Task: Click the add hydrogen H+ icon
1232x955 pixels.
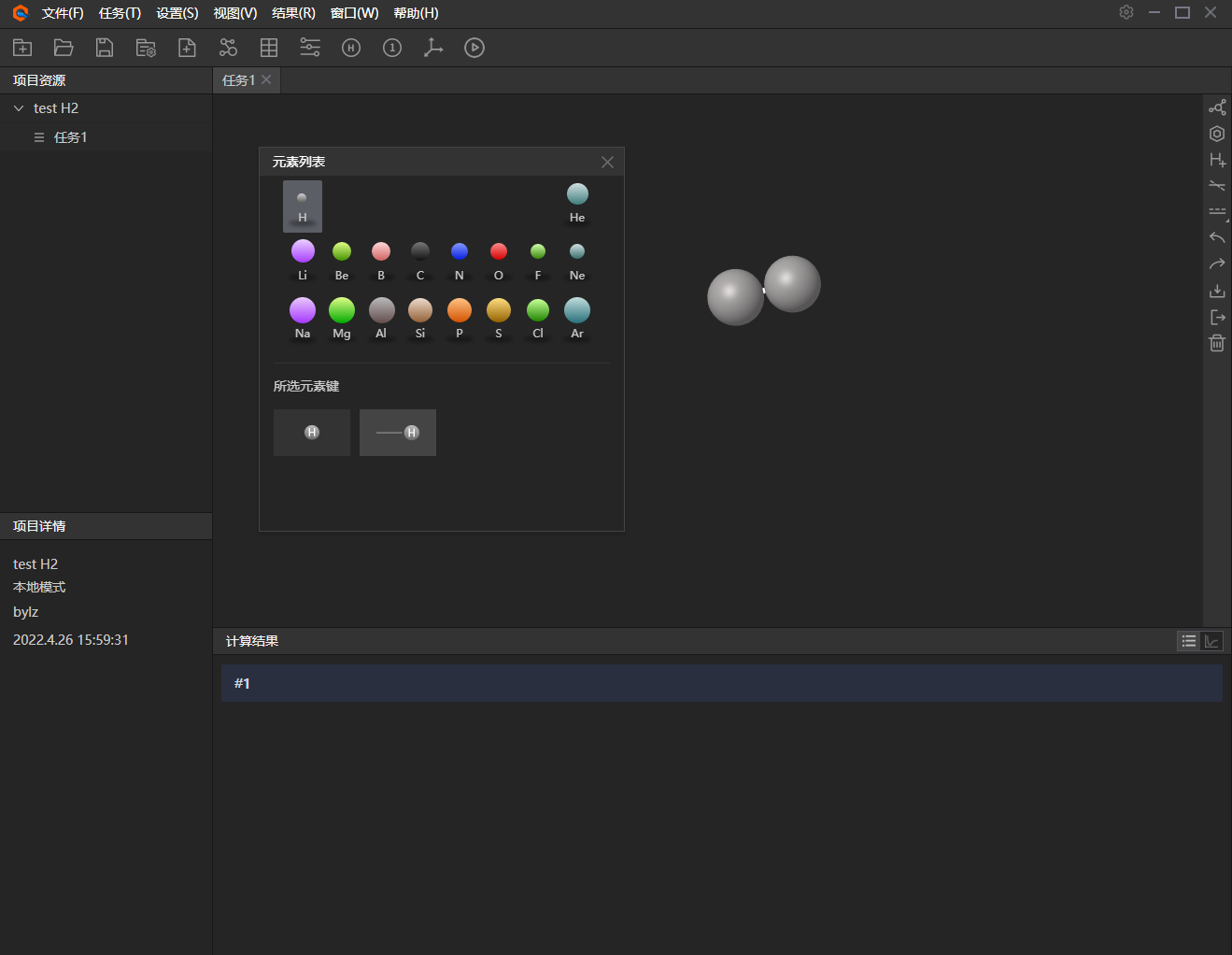Action: [1217, 160]
